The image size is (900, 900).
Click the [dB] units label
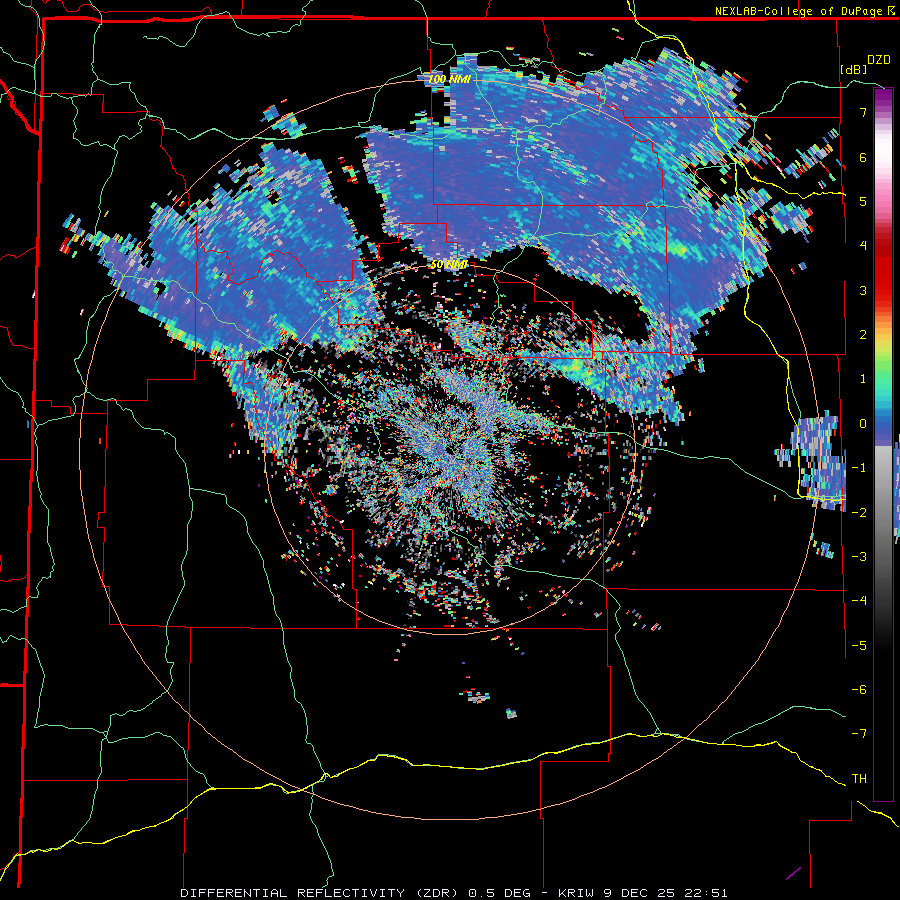tap(853, 69)
